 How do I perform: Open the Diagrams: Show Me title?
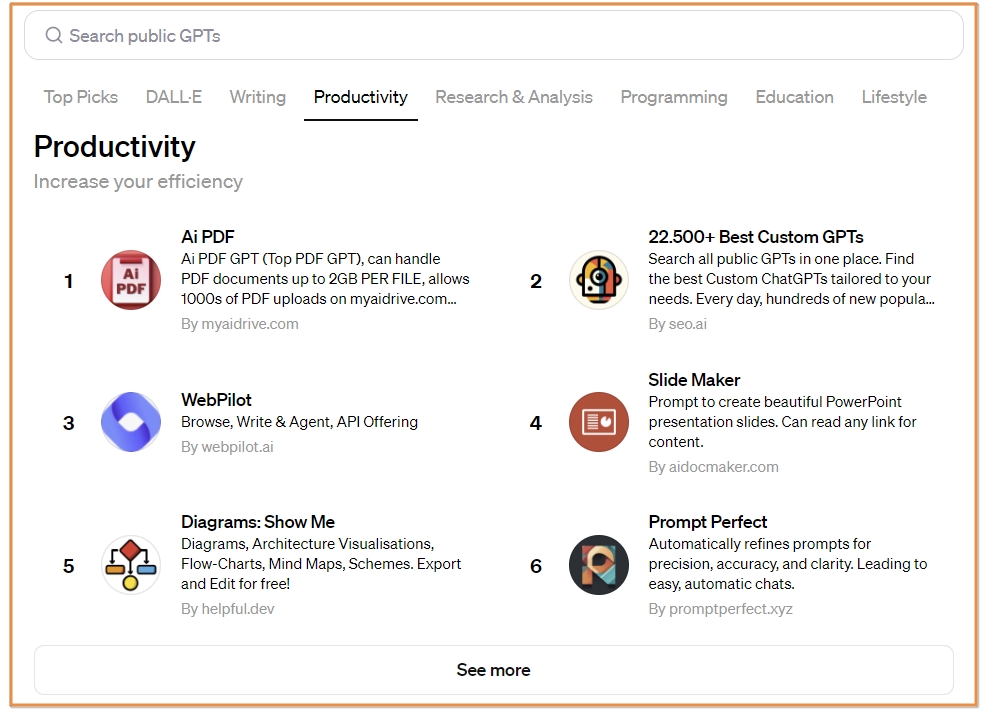tap(258, 522)
